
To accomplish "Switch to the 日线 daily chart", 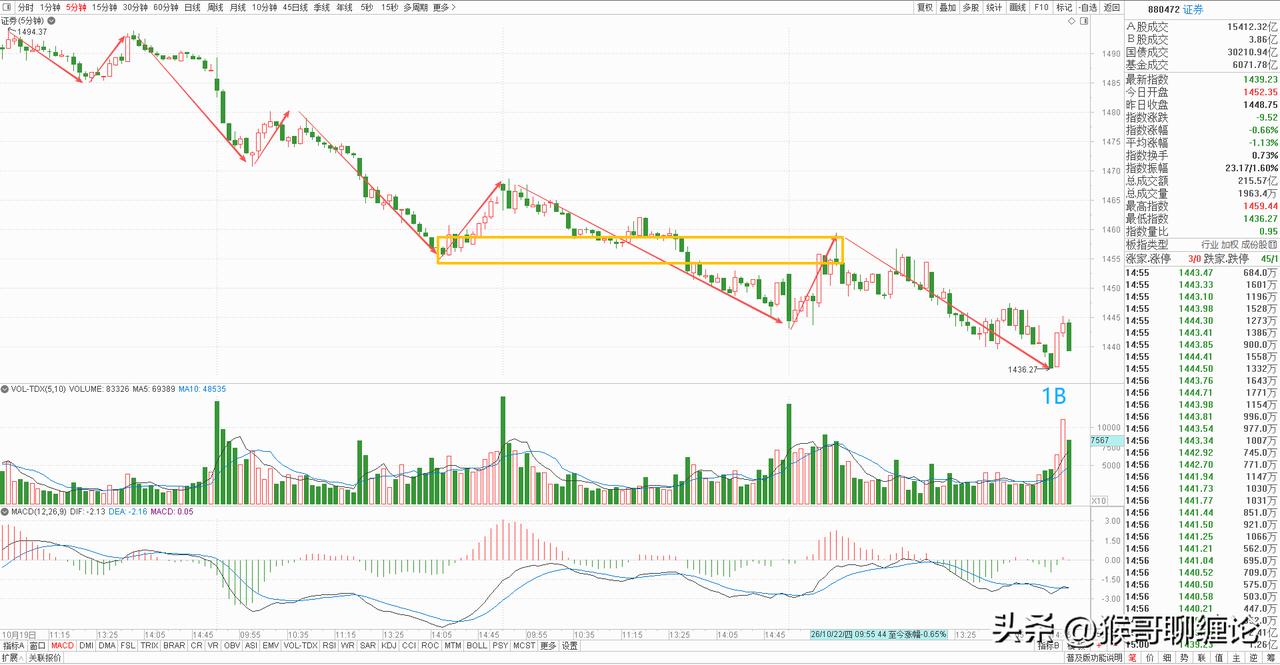I will (x=192, y=7).
